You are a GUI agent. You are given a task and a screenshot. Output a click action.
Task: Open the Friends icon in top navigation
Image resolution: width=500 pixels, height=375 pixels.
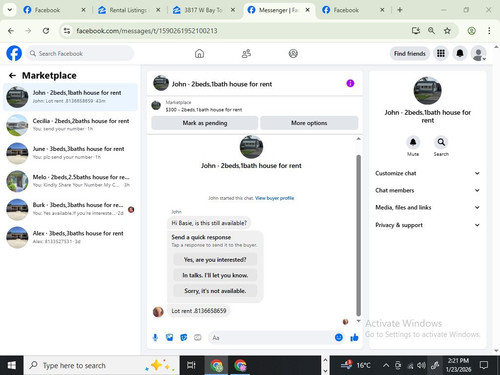[246, 53]
